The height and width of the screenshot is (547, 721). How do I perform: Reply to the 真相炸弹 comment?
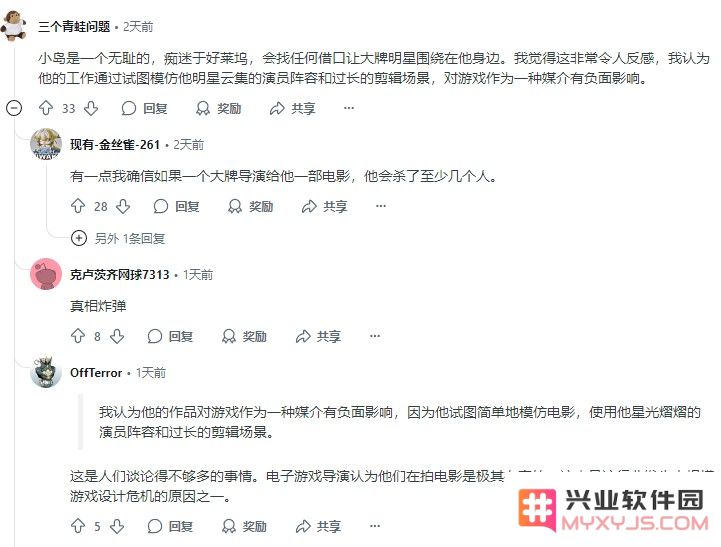click(170, 336)
